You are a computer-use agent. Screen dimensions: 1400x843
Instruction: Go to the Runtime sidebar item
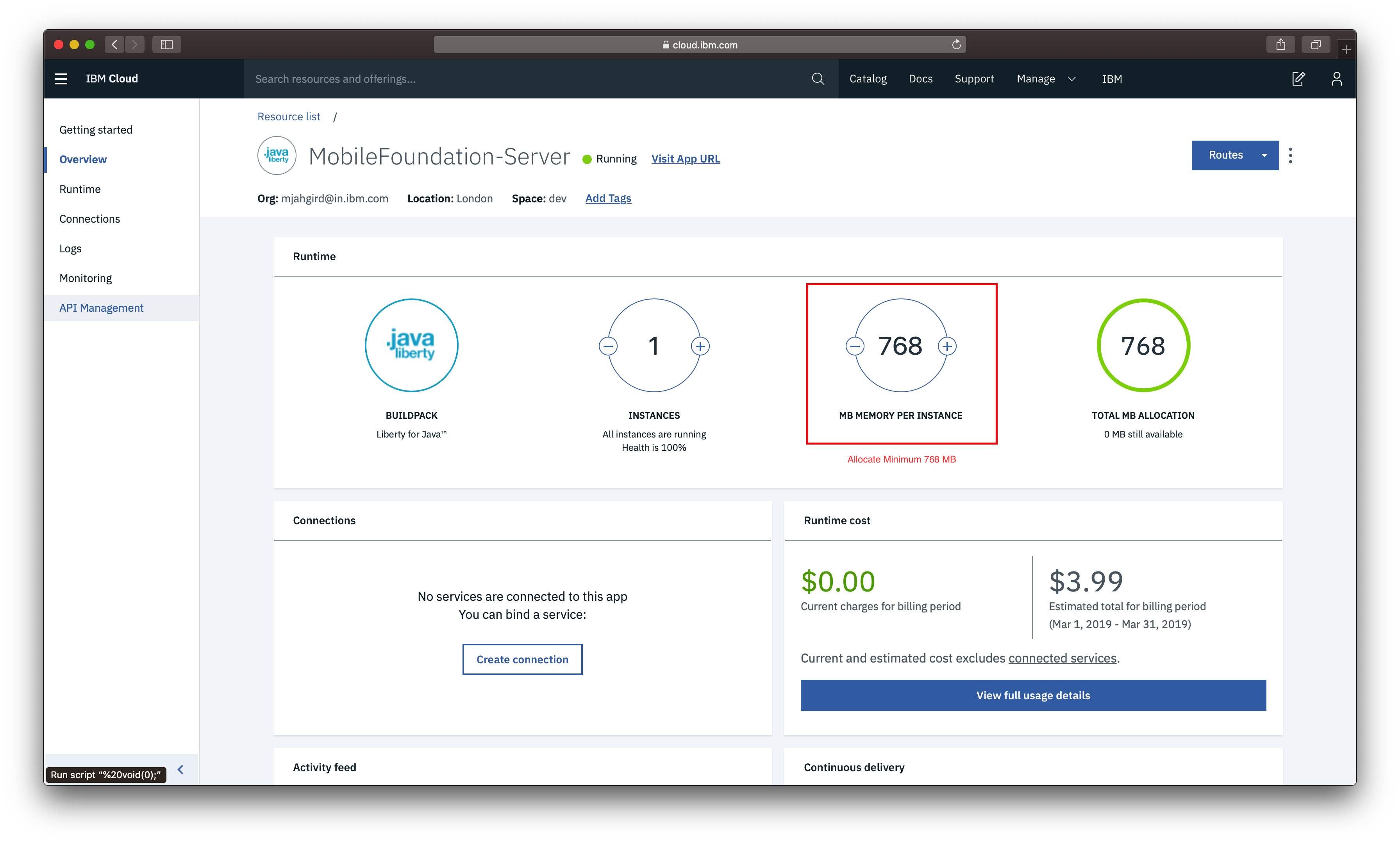click(x=80, y=189)
